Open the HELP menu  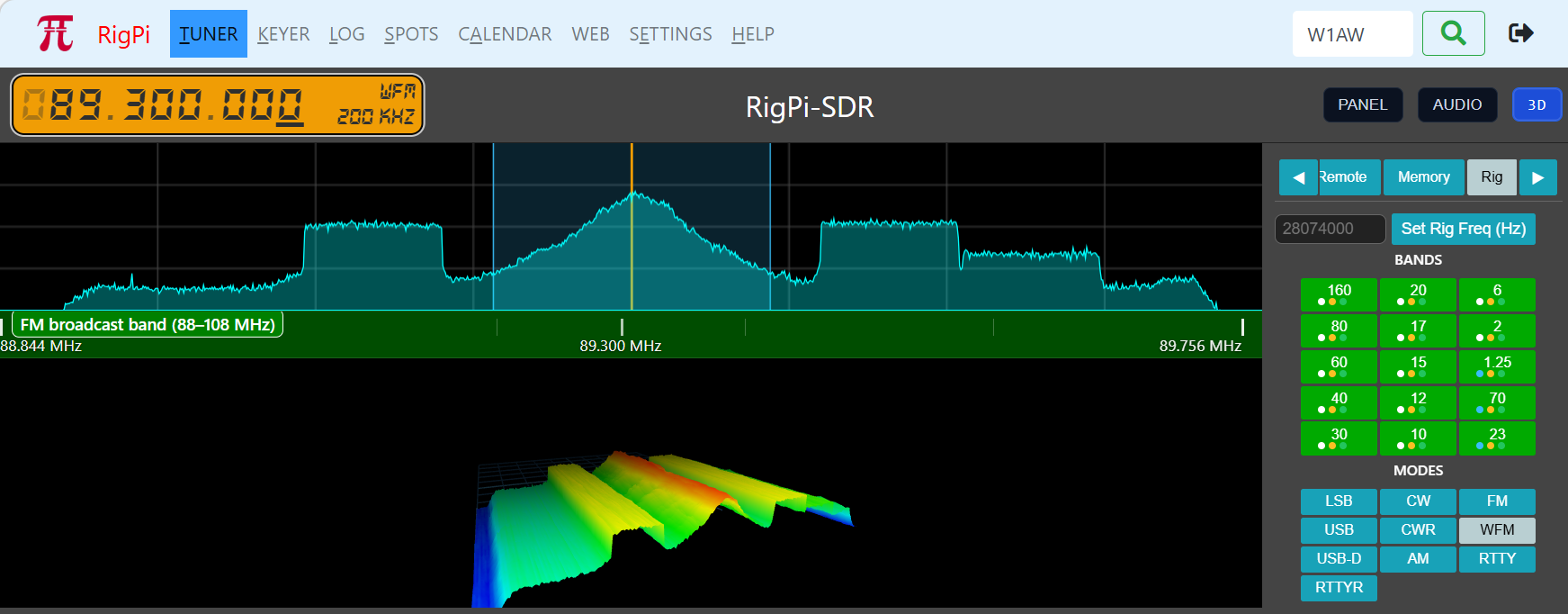(x=753, y=34)
